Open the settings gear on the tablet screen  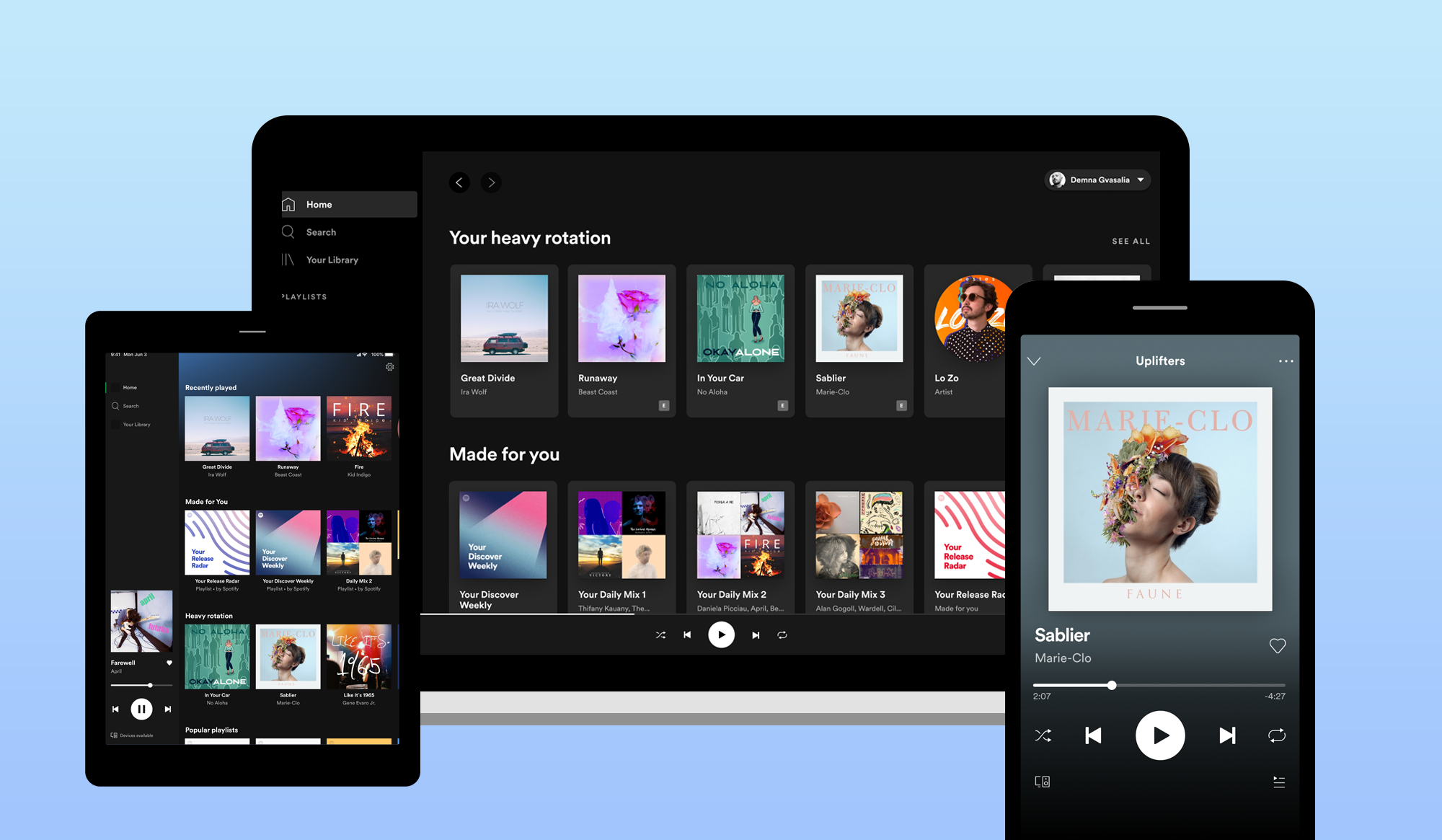(x=390, y=366)
